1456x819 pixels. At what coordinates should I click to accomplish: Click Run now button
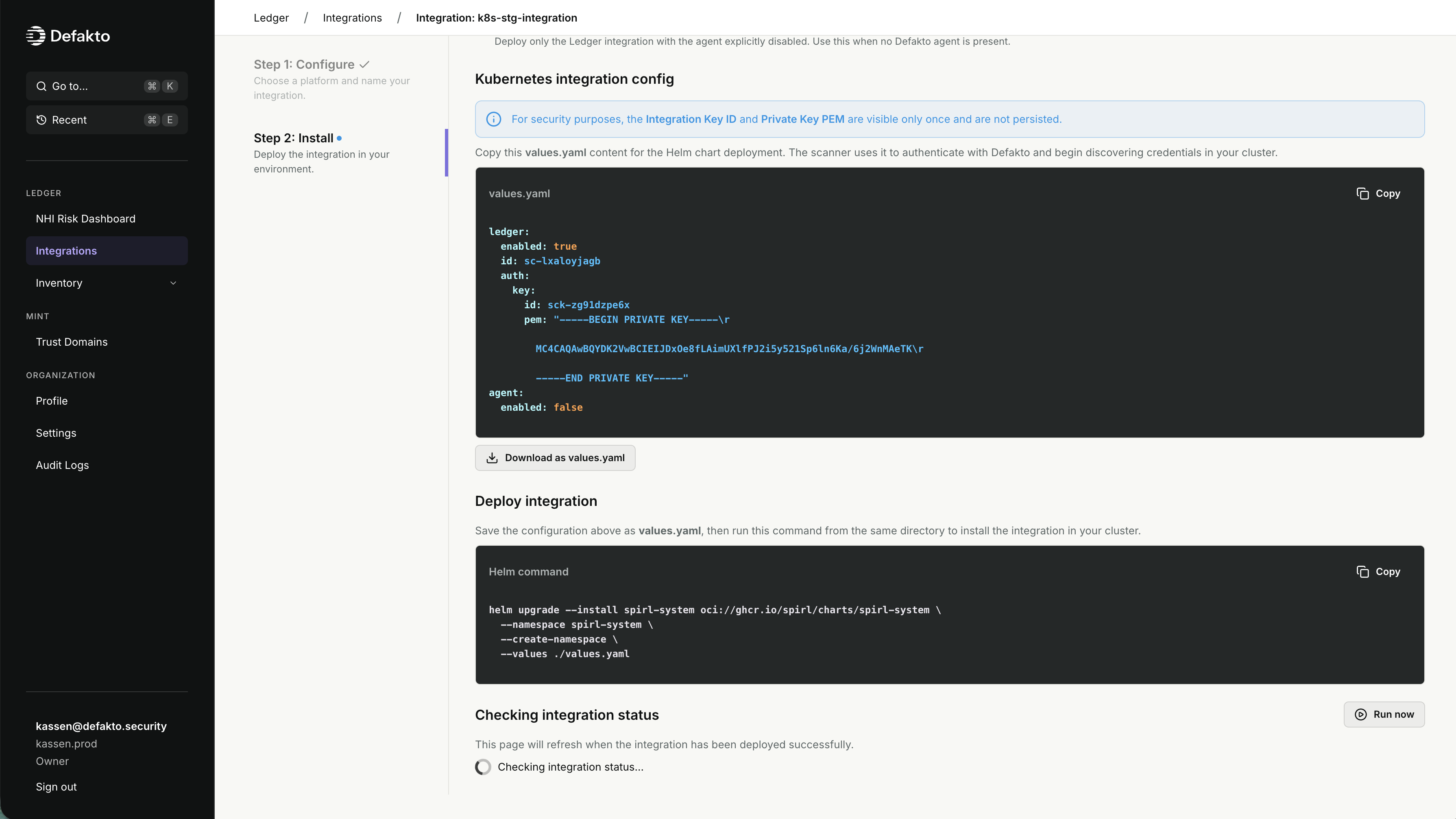point(1384,714)
